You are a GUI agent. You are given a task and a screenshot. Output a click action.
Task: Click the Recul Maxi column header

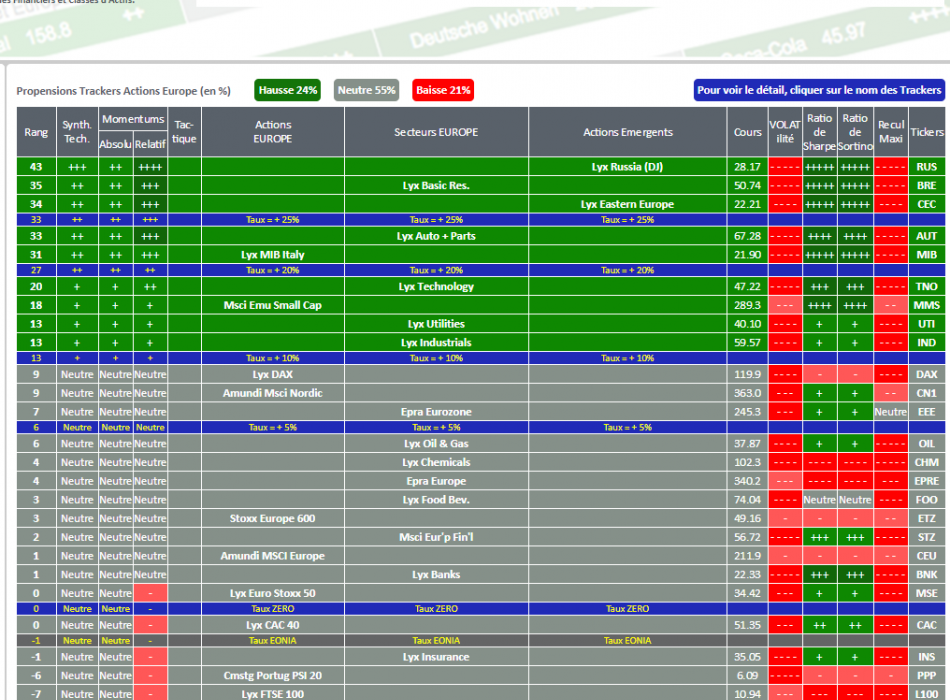click(891, 132)
